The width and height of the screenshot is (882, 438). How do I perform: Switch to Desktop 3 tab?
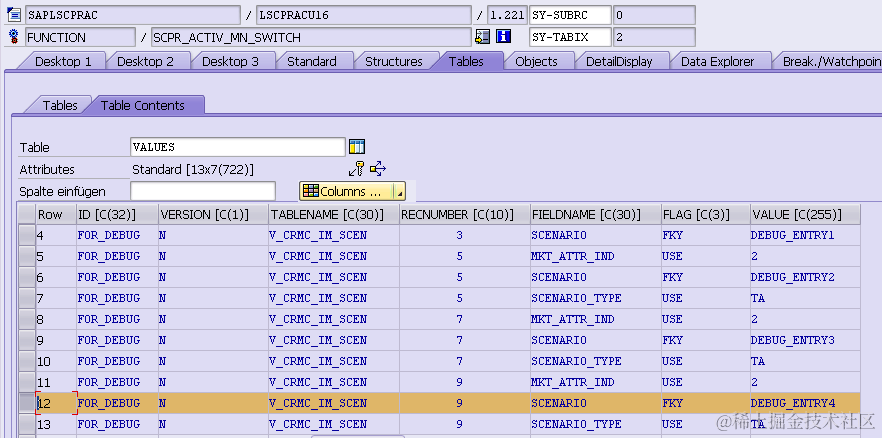point(230,61)
